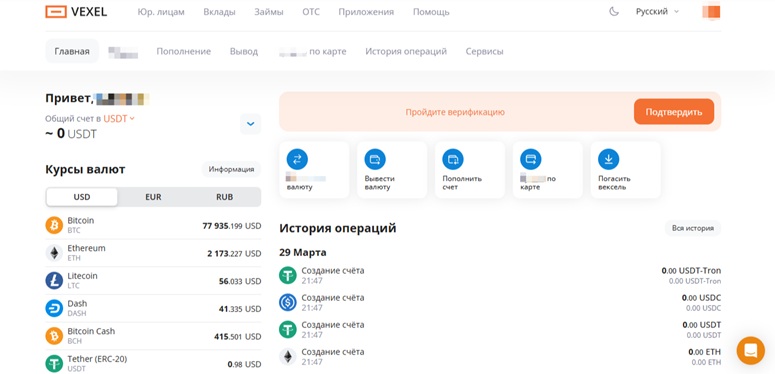Change total account currency USDT dropdown
The image size is (775, 374).
pos(119,119)
